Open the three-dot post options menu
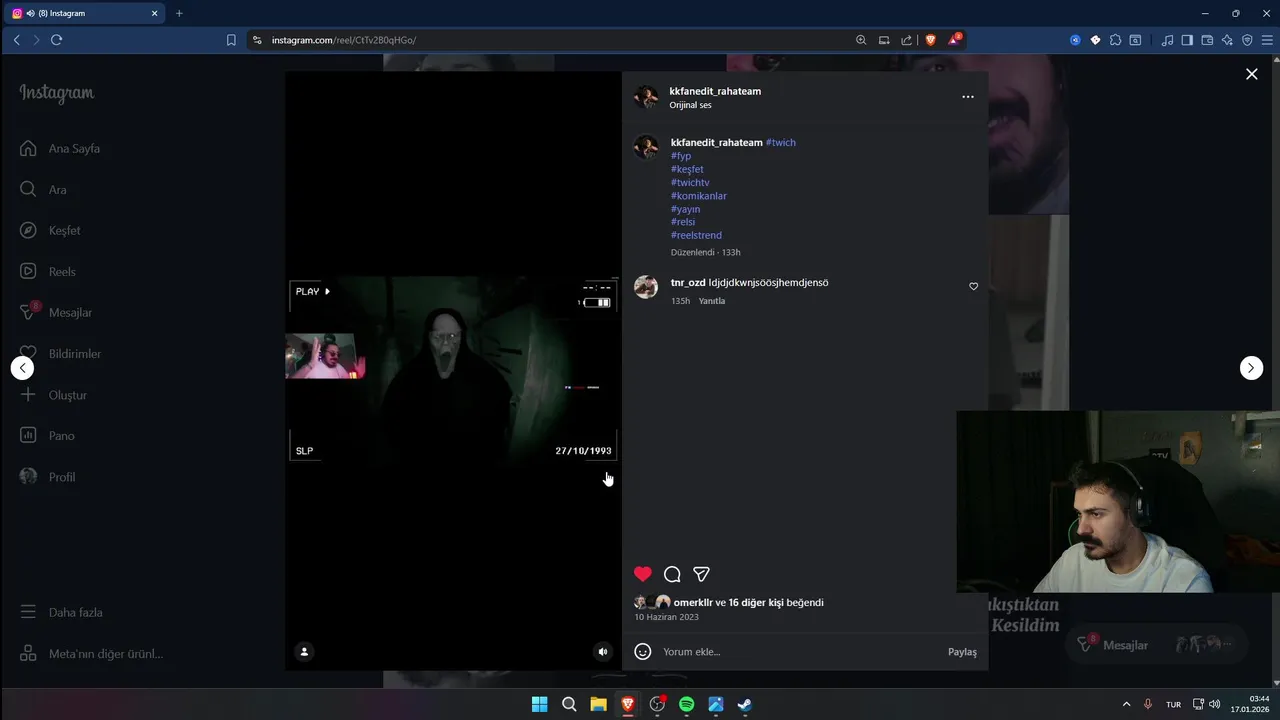1280x720 pixels. pyautogui.click(x=968, y=97)
